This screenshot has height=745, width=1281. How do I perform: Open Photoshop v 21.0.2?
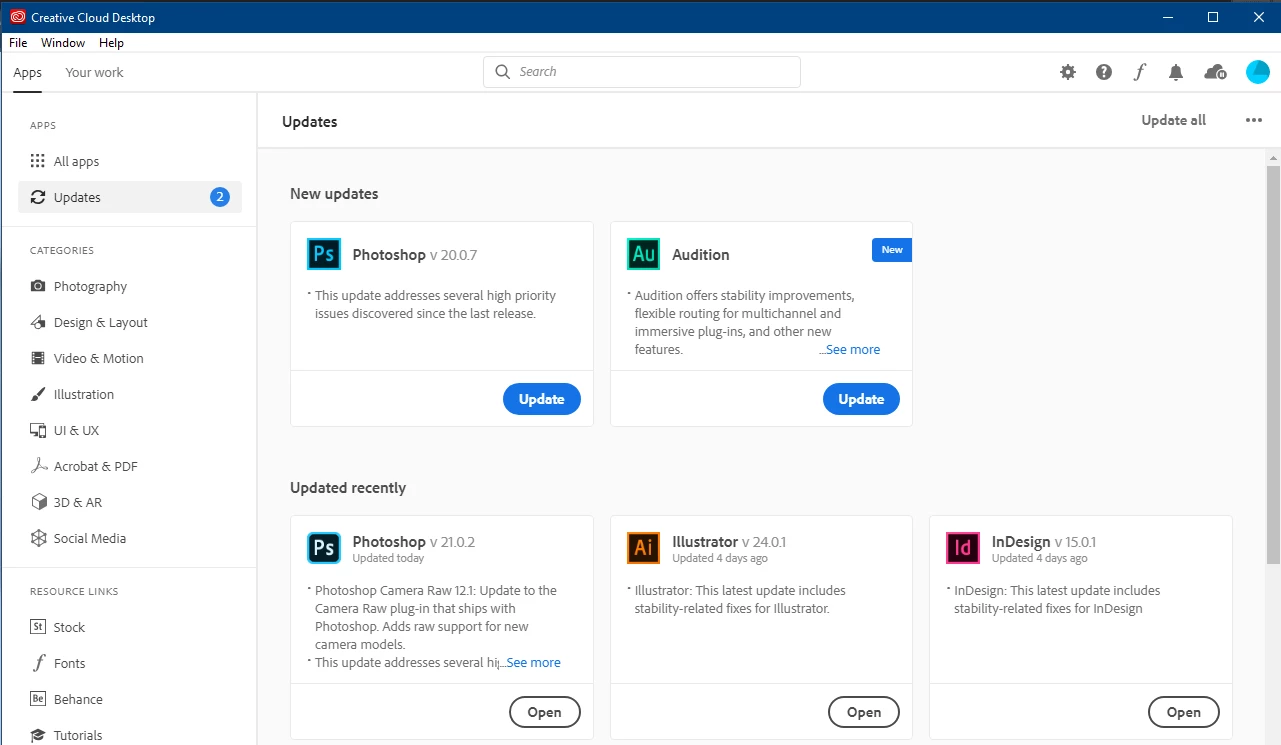tap(545, 712)
